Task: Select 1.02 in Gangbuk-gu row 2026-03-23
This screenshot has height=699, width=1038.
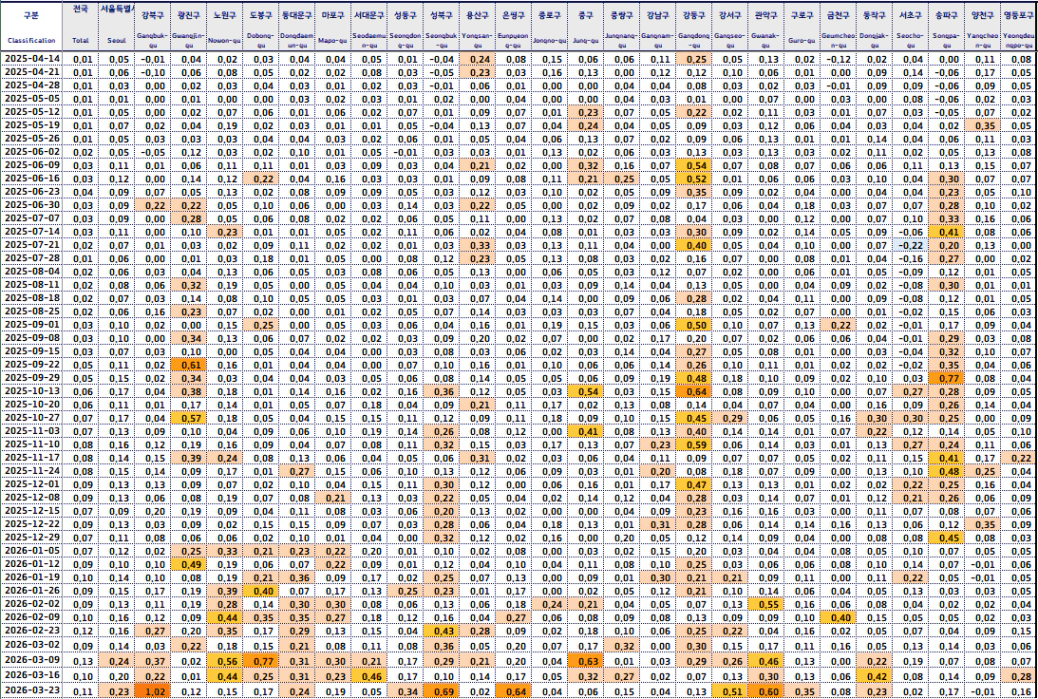Action: pos(152,691)
